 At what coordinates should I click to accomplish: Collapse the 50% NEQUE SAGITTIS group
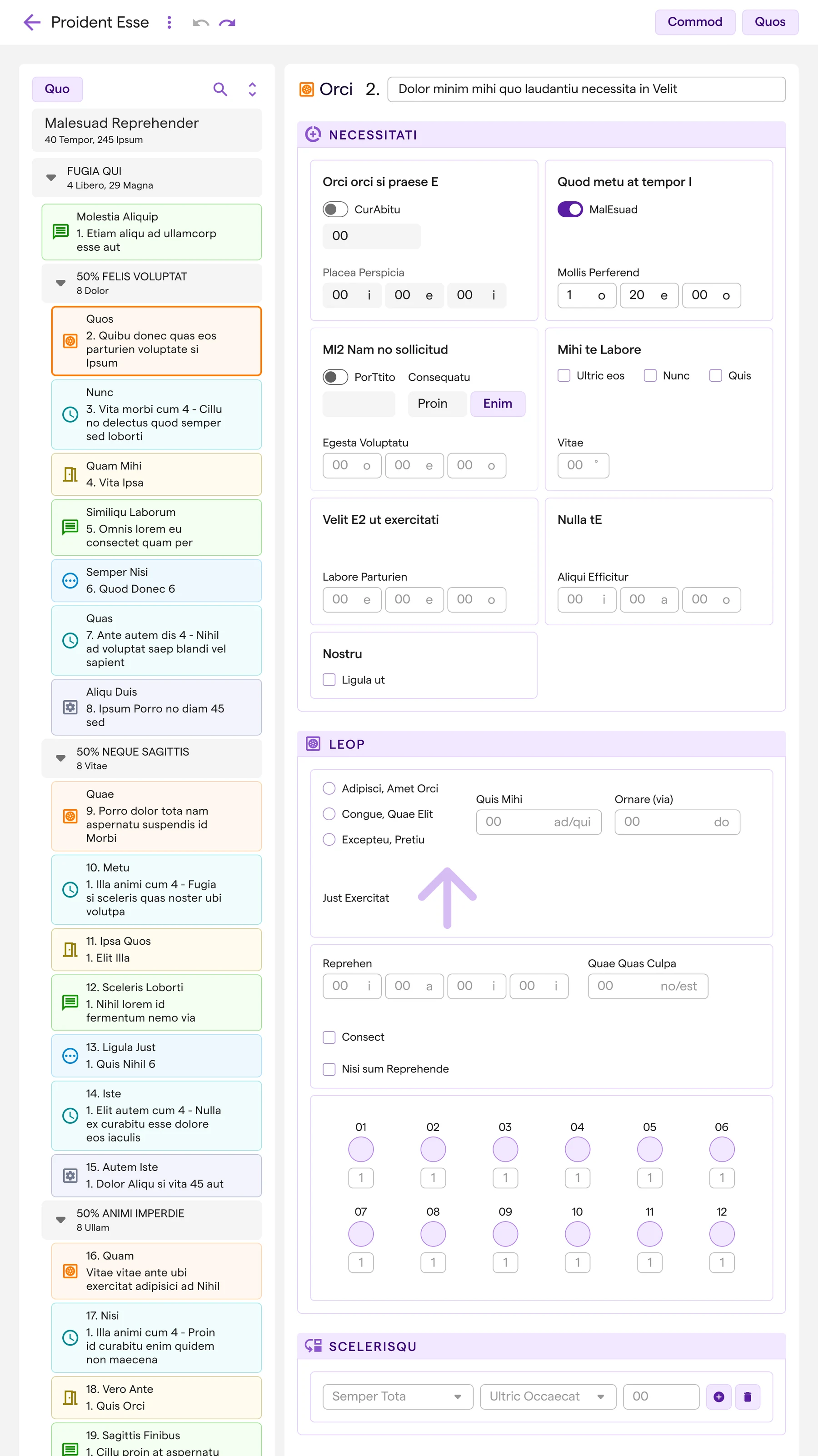pyautogui.click(x=60, y=758)
